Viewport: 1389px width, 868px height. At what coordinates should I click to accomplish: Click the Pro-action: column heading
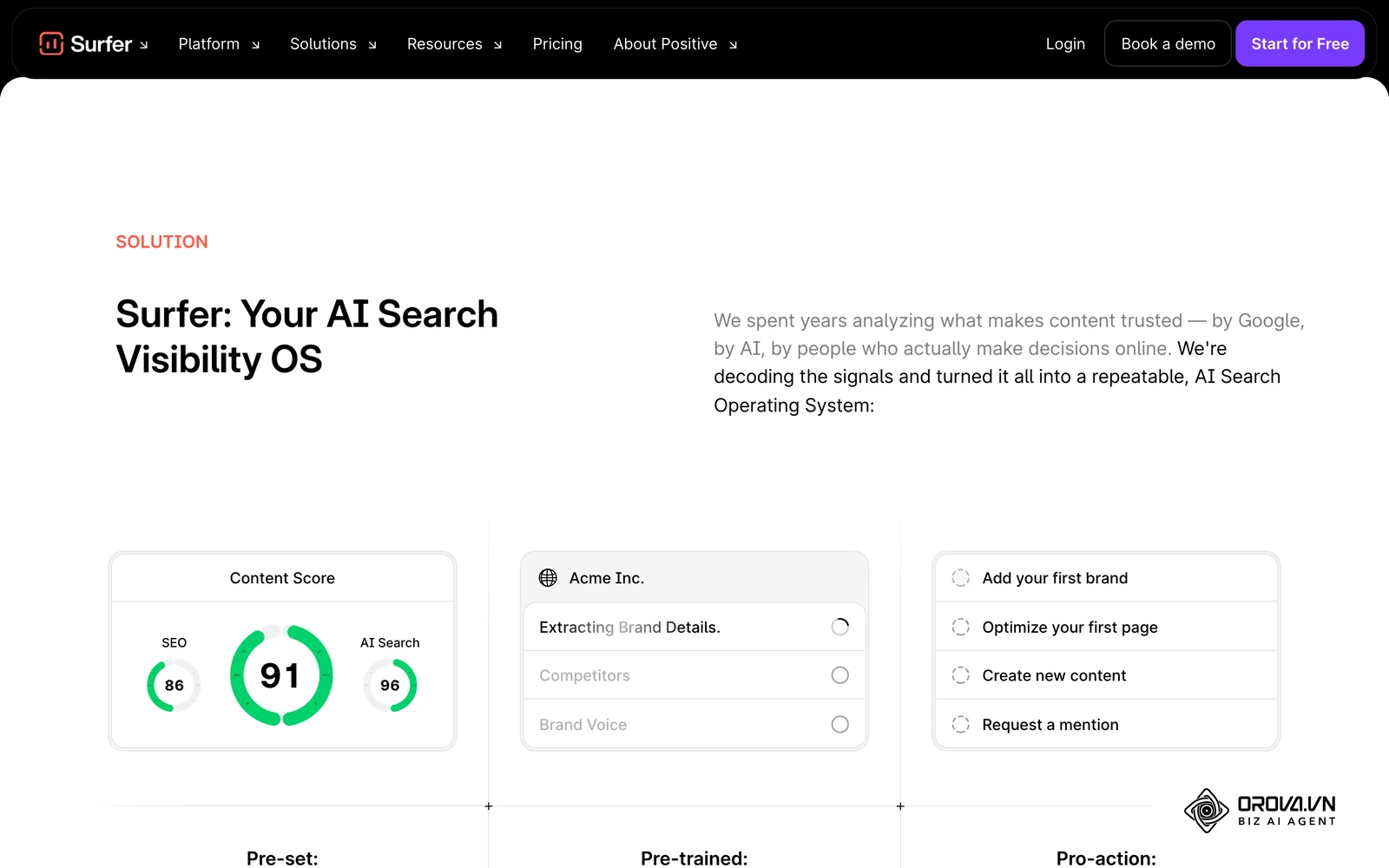(x=1106, y=858)
